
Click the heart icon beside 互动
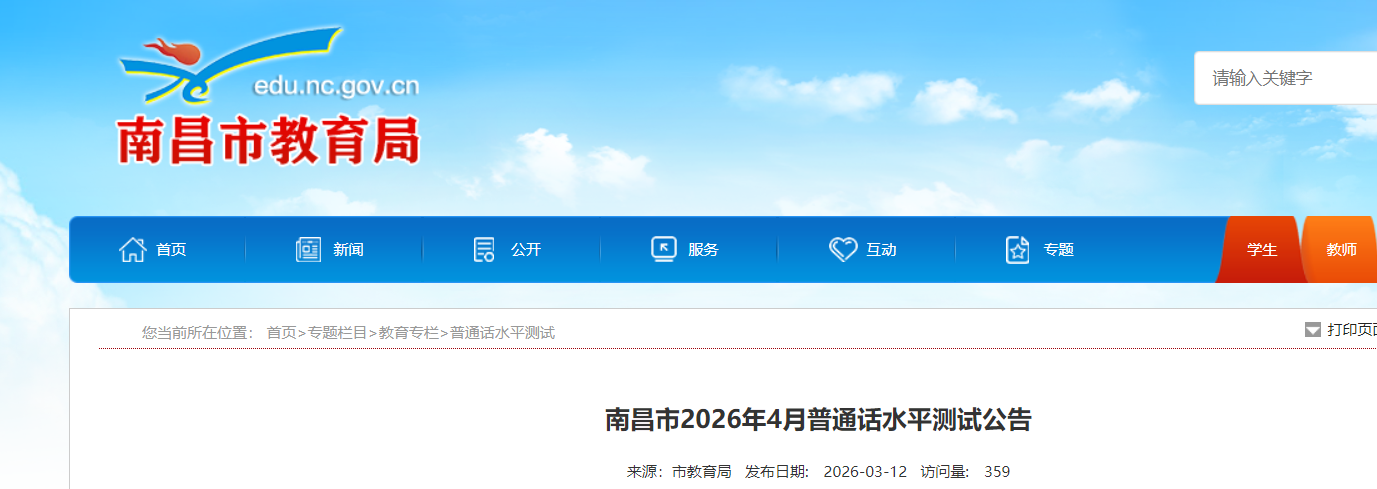point(843,249)
